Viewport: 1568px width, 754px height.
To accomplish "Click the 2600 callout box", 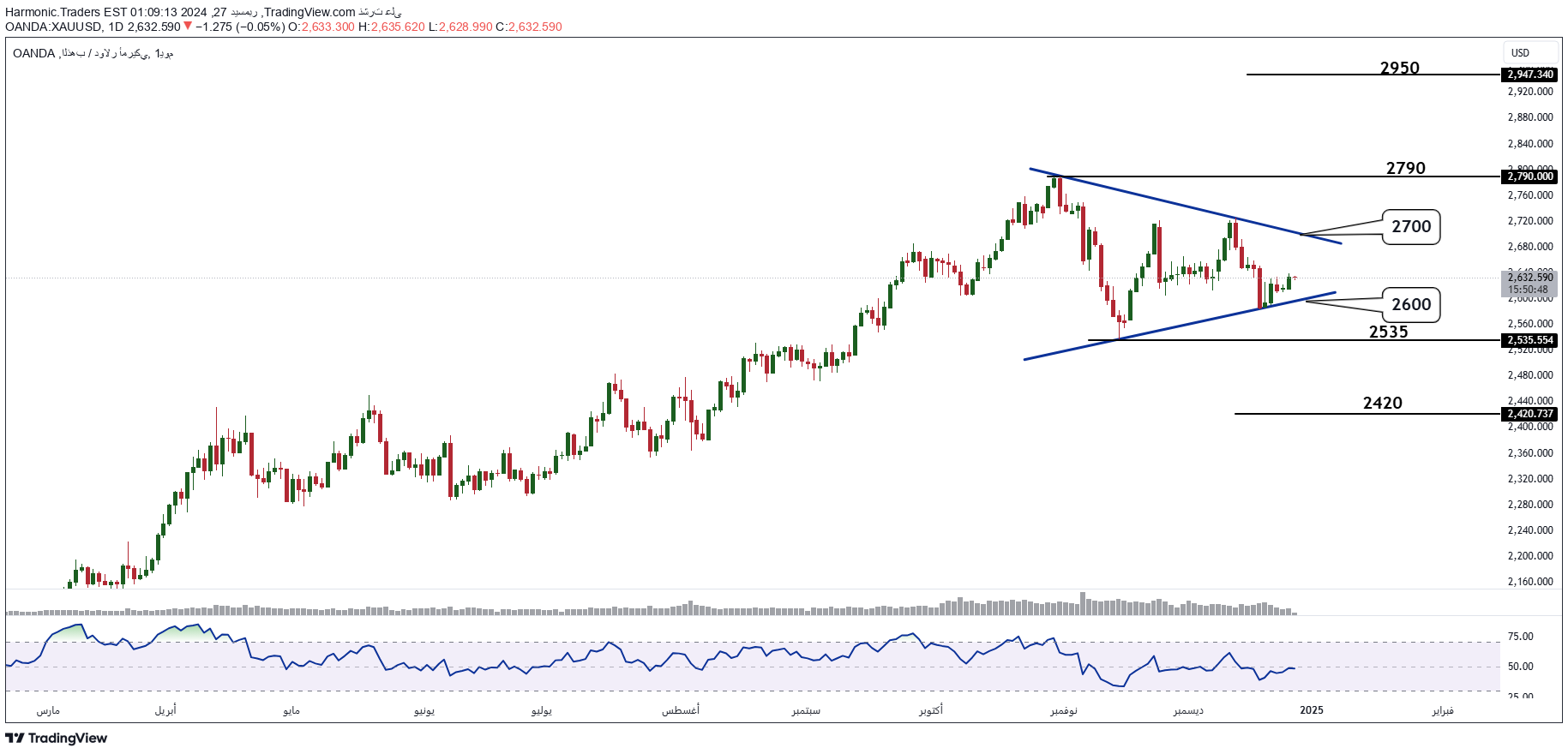I will 1411,305.
